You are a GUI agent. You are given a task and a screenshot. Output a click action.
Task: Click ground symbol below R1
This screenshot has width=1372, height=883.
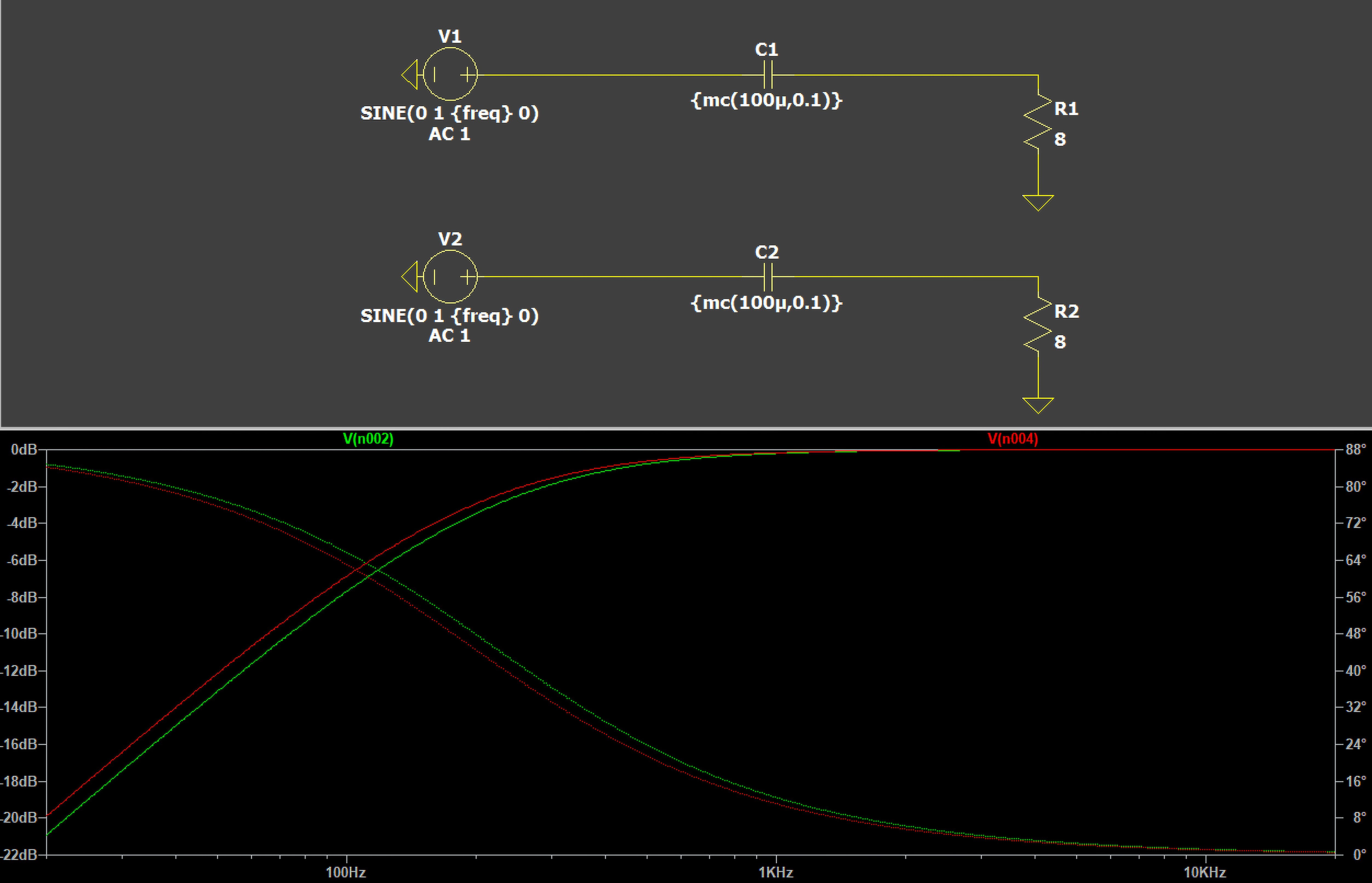(x=1037, y=203)
